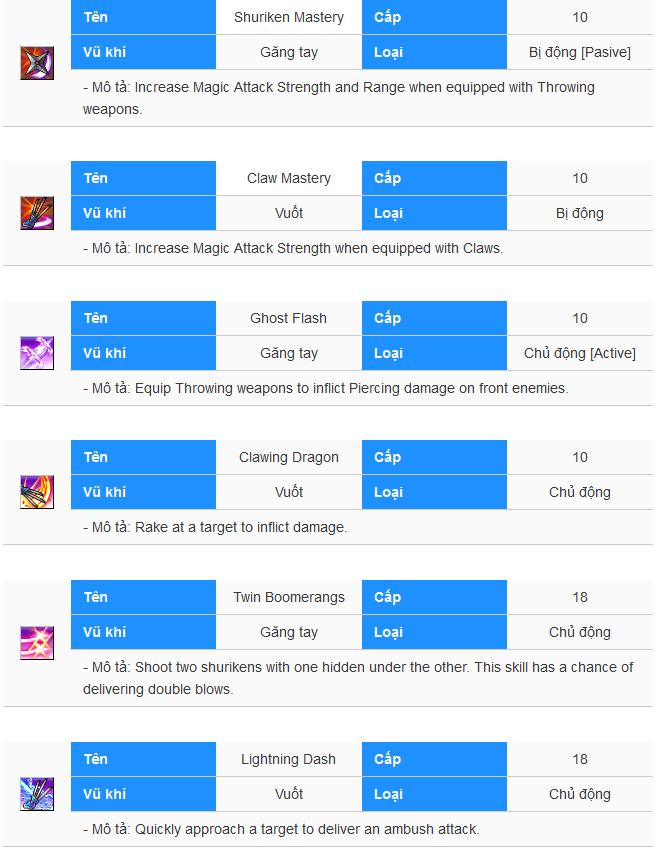Click the 'Vuốt' weapon cell for Clawing Dragon
The width and height of the screenshot is (665, 848).
tap(289, 492)
